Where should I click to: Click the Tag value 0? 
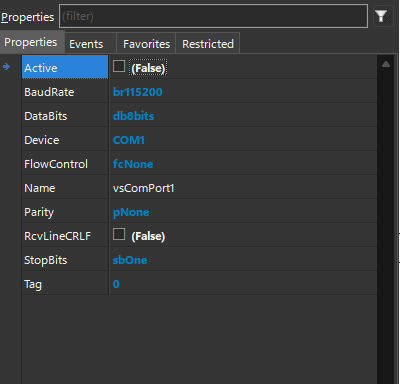(x=116, y=284)
